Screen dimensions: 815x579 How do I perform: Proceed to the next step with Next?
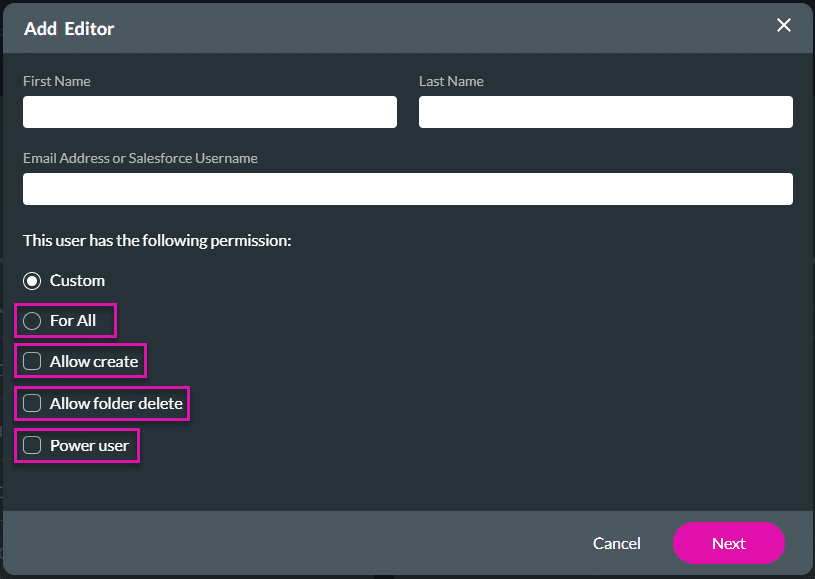[x=728, y=543]
